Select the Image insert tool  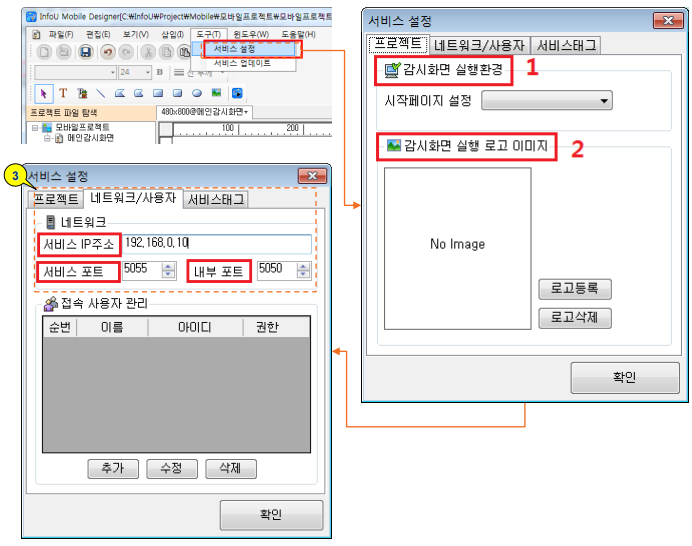[x=216, y=93]
